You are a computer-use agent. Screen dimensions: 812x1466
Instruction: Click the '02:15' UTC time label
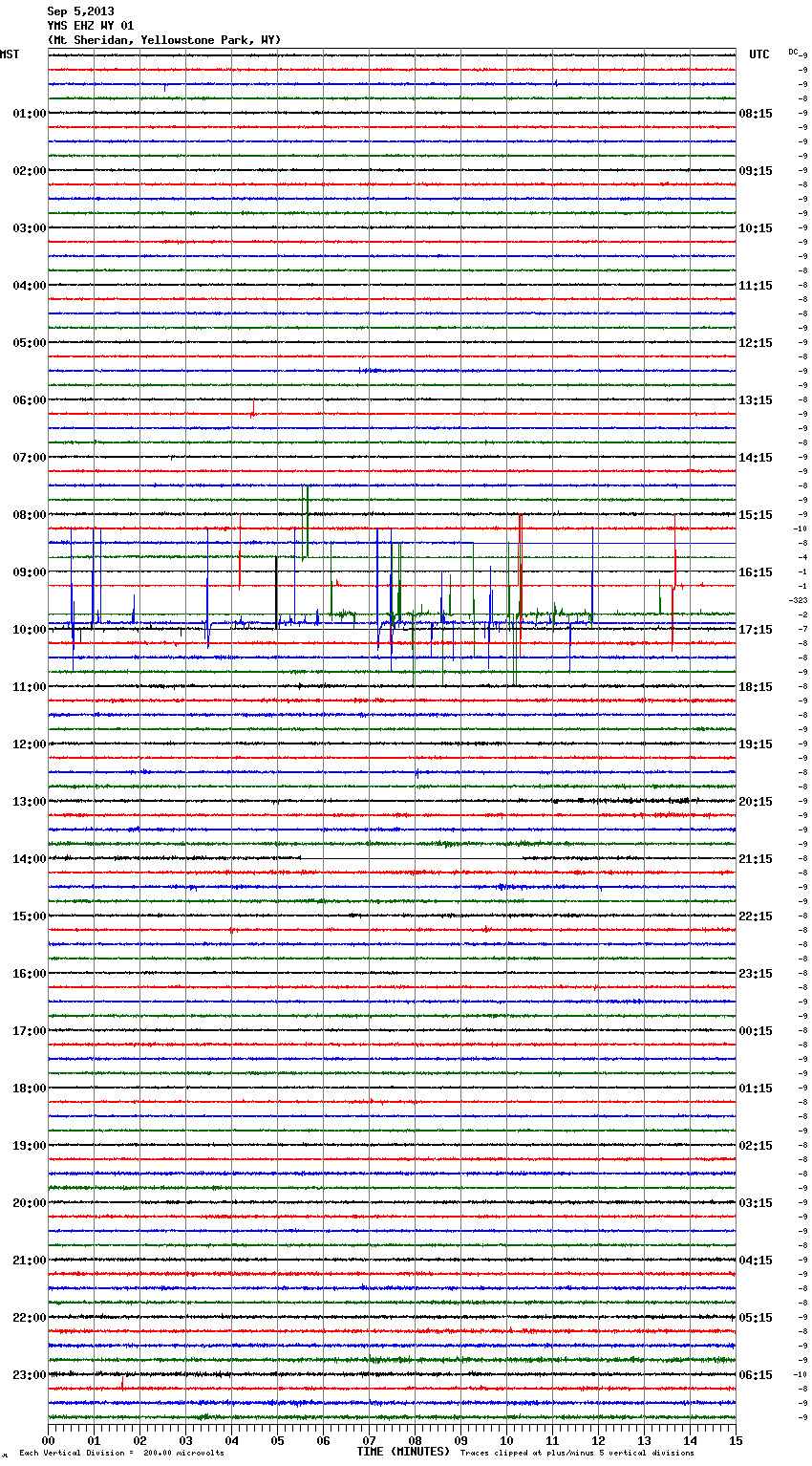click(x=756, y=1146)
